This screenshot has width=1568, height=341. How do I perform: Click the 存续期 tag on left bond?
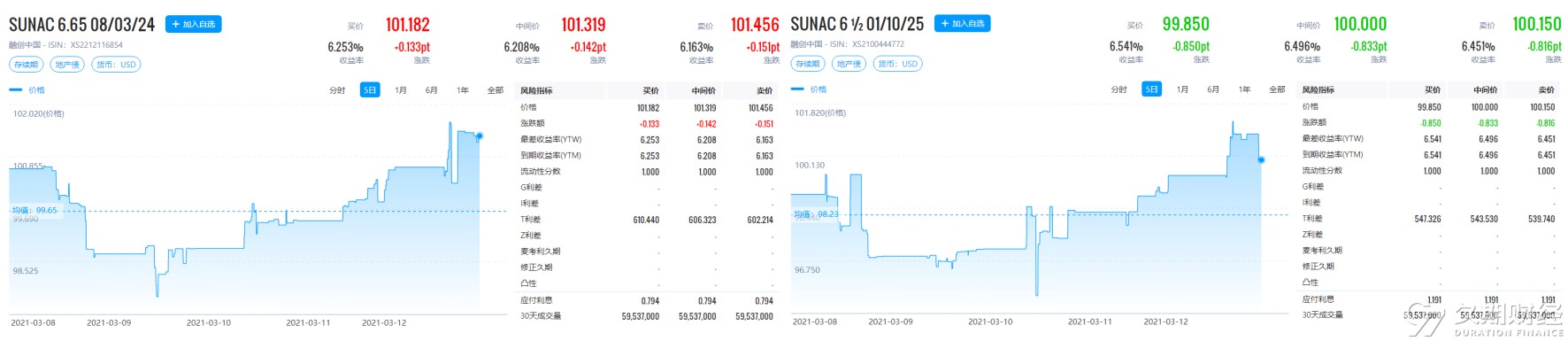coord(26,65)
